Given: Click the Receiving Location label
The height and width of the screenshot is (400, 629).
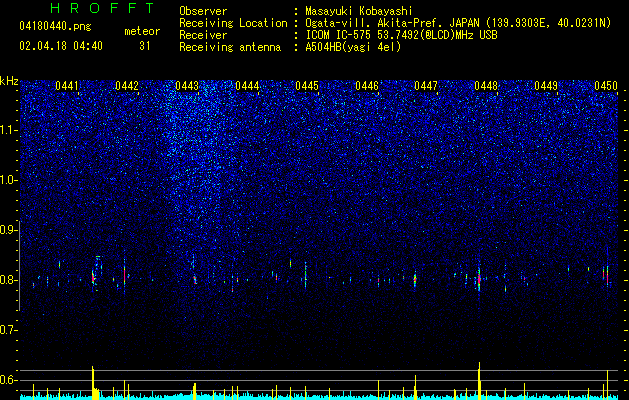Looking at the screenshot, I should [233, 23].
